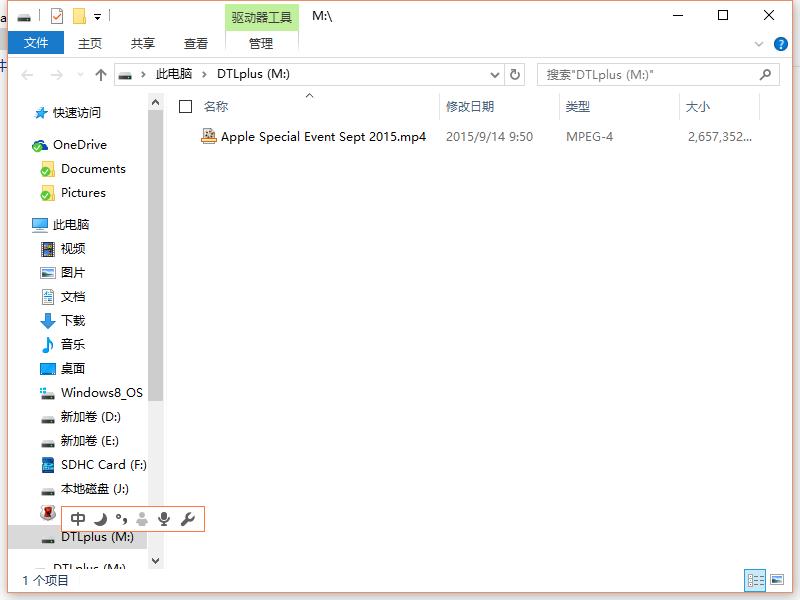Click the New Folder icon in the title bar
This screenshot has height=600, width=800.
[x=79, y=15]
